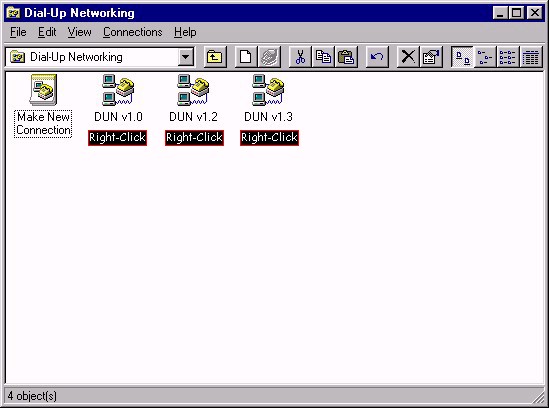
Task: Open the Connections menu
Action: pyautogui.click(x=133, y=32)
